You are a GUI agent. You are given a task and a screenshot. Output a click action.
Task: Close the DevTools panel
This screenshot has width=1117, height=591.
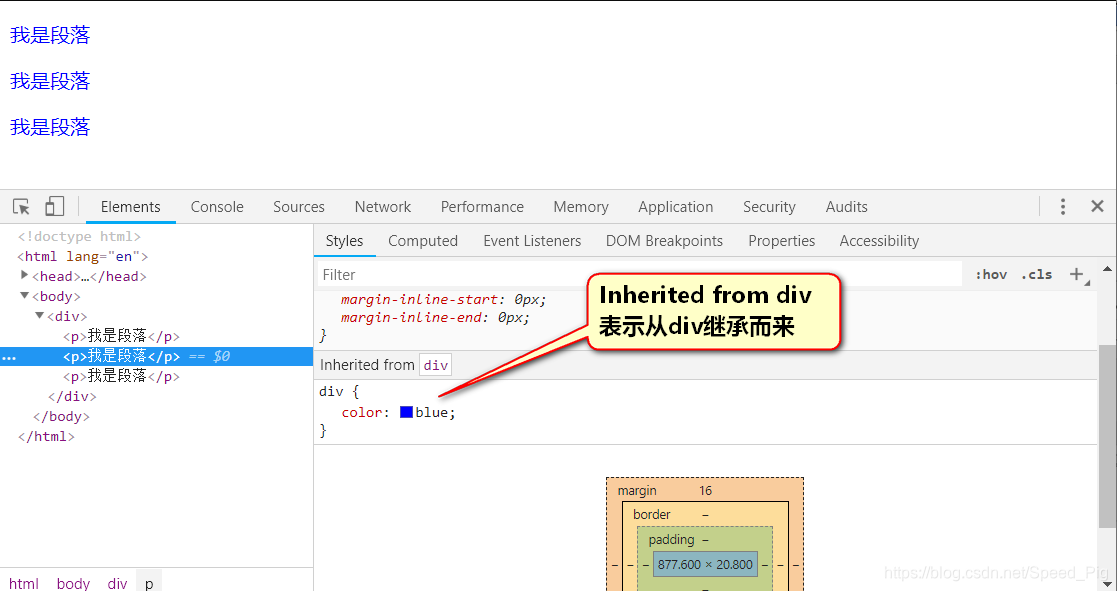click(x=1097, y=206)
